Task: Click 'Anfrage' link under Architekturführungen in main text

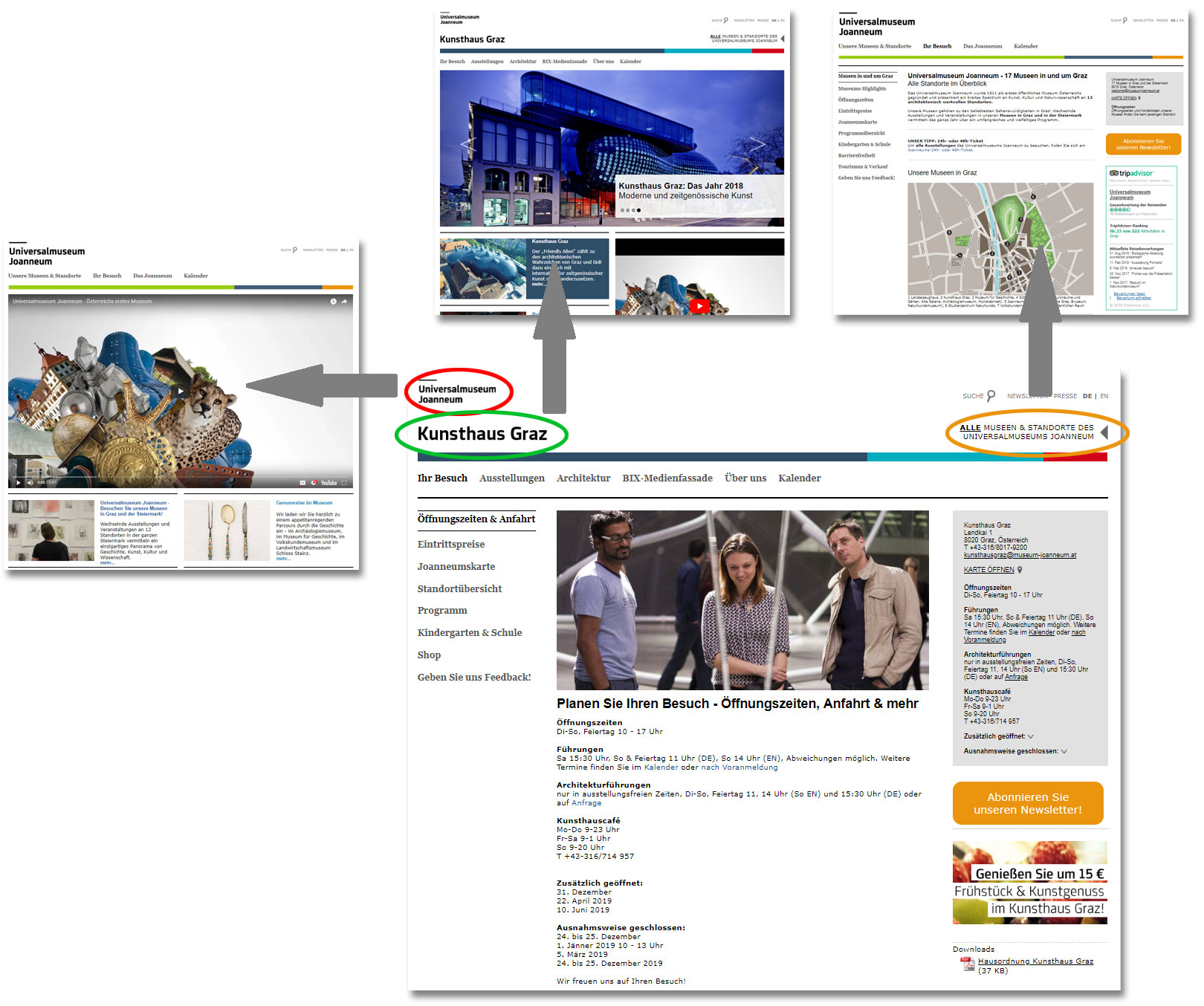Action: (586, 803)
